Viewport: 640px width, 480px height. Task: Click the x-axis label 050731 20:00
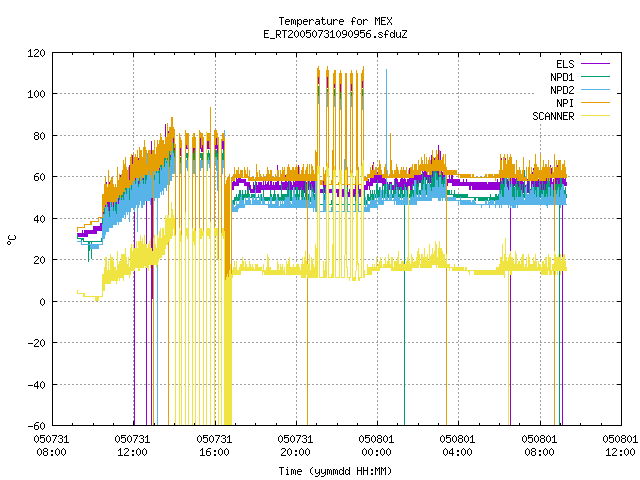click(x=295, y=446)
